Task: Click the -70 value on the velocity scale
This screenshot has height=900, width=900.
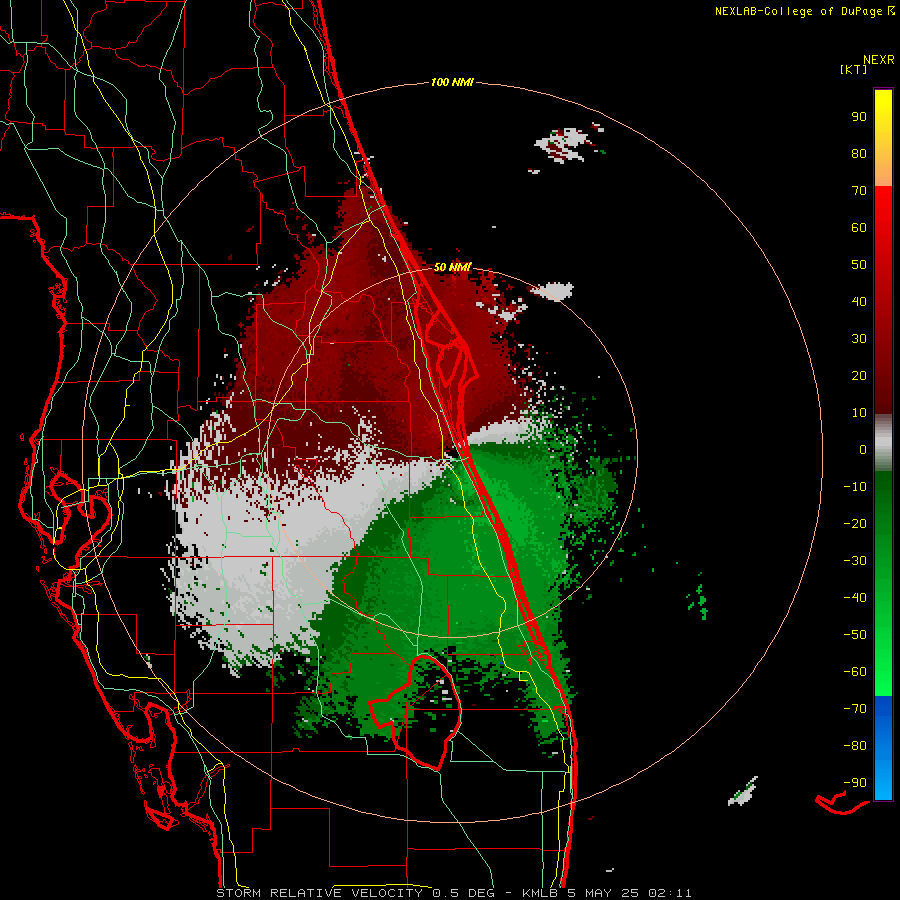Action: tap(855, 709)
